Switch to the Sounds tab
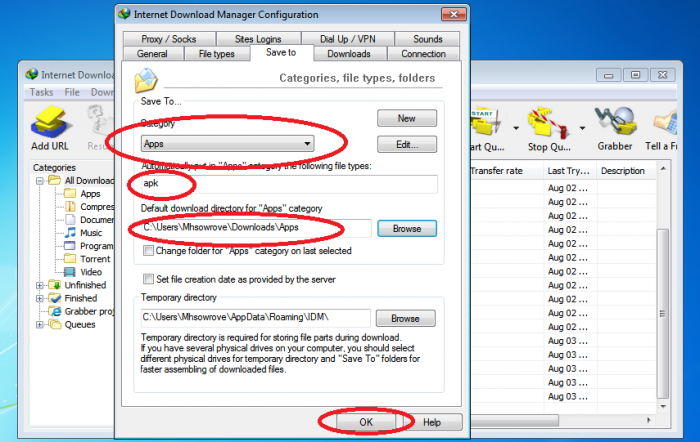Image resolution: width=700 pixels, height=442 pixels. (428, 39)
